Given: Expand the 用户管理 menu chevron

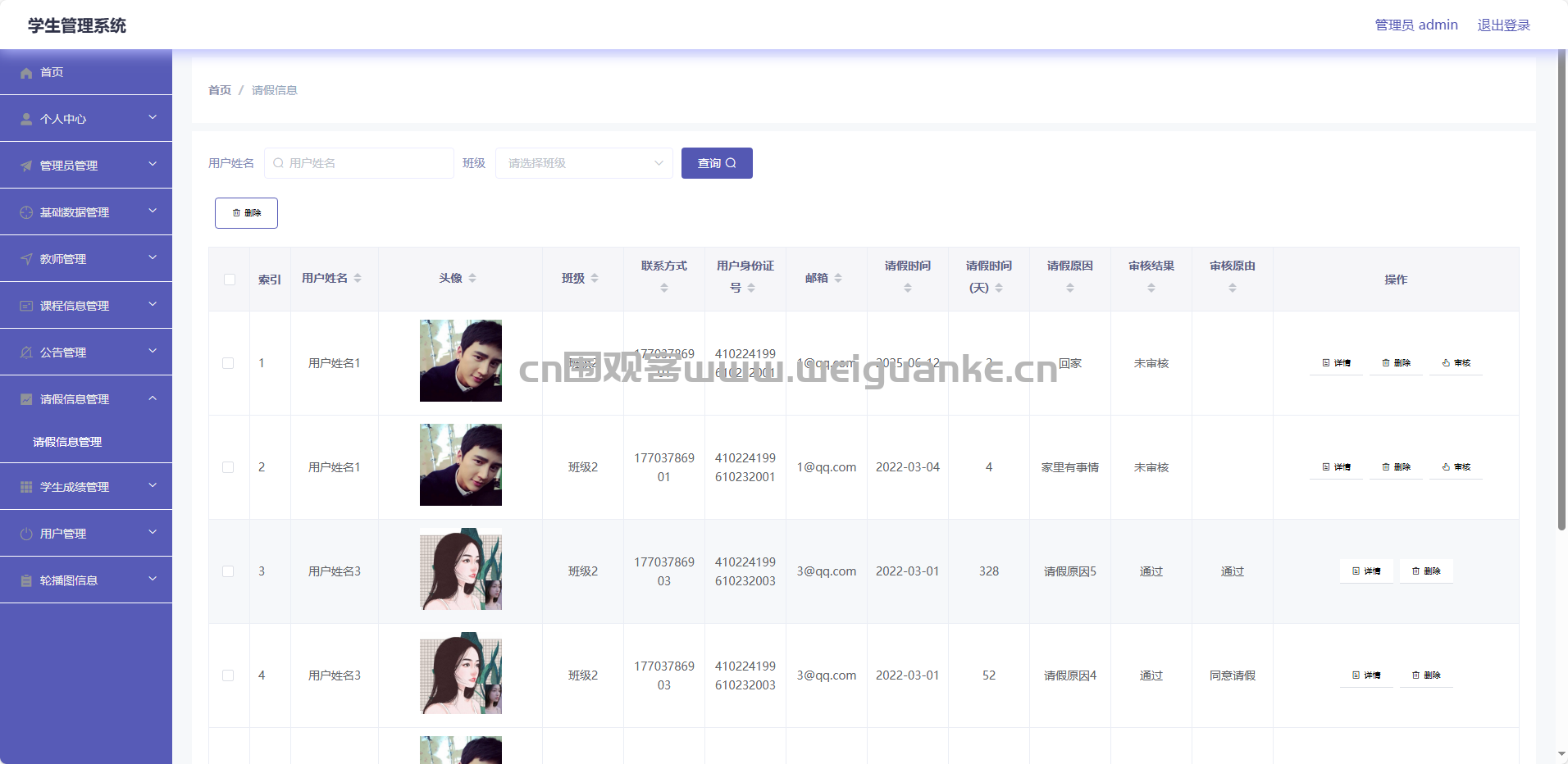Looking at the screenshot, I should point(153,533).
